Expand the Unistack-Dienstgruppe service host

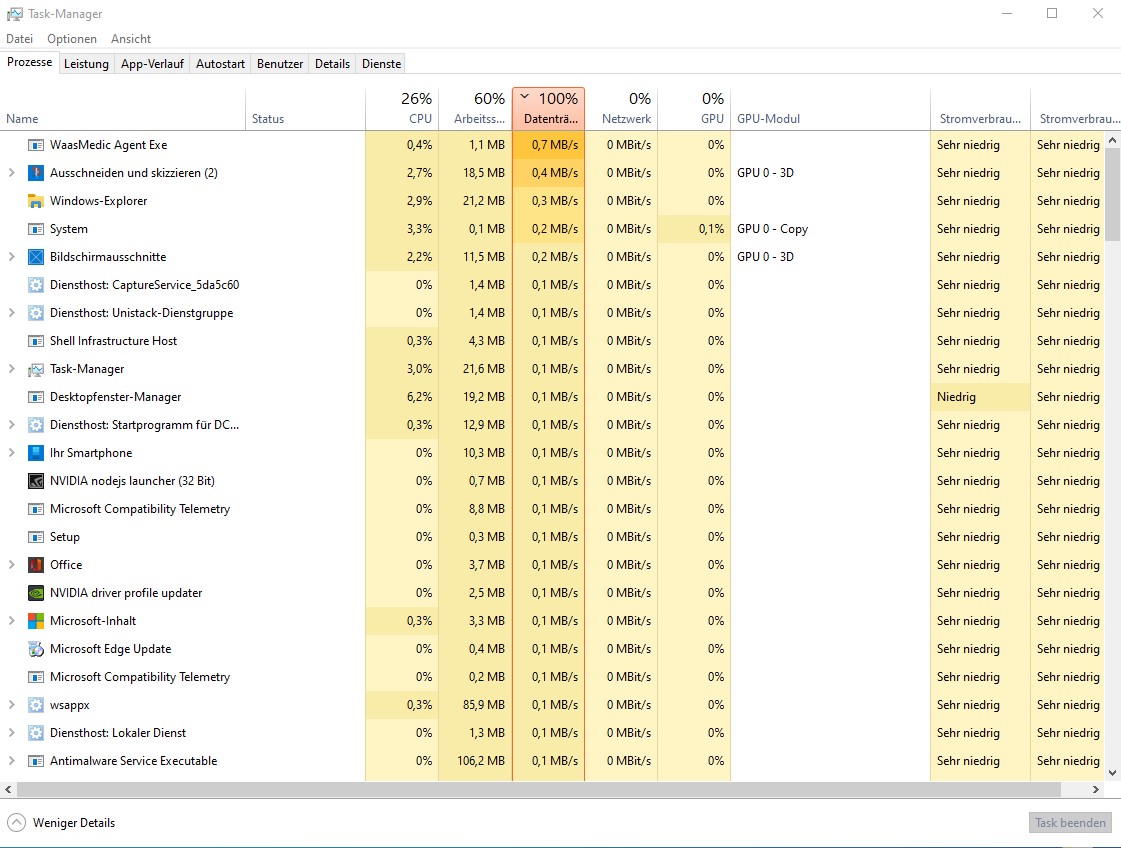[11, 312]
